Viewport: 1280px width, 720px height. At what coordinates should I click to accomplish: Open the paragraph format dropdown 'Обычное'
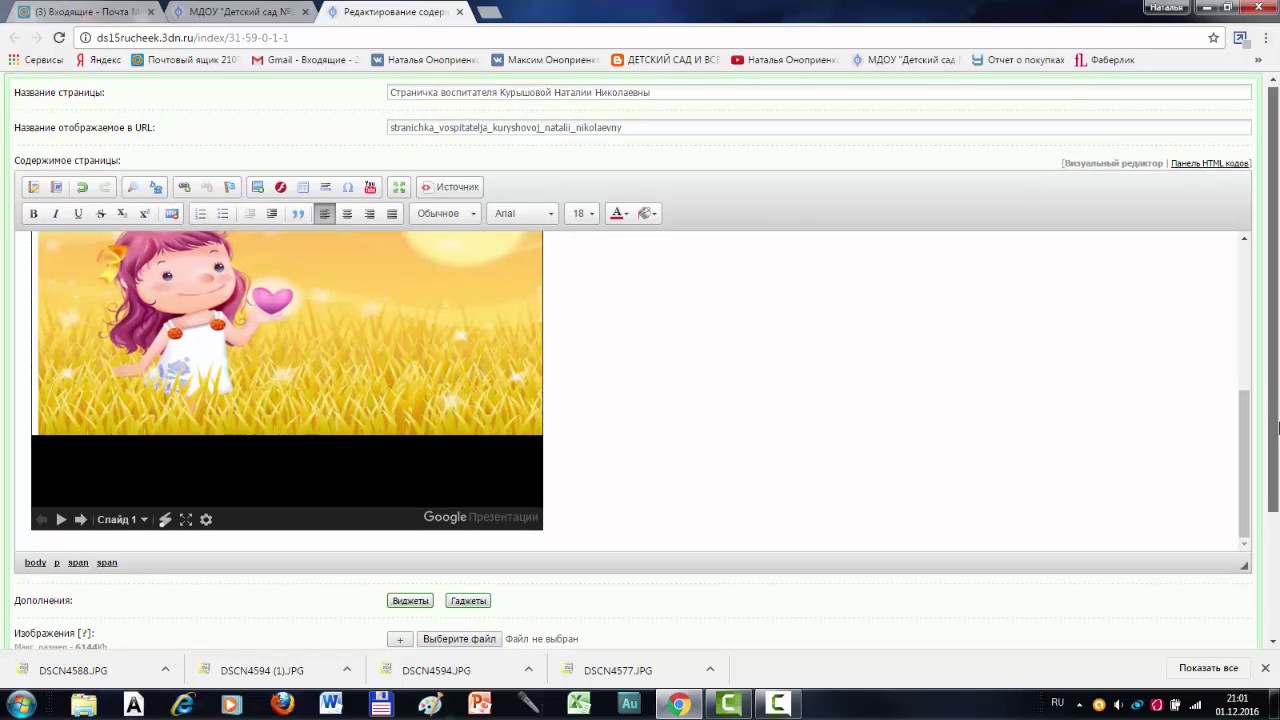[446, 213]
